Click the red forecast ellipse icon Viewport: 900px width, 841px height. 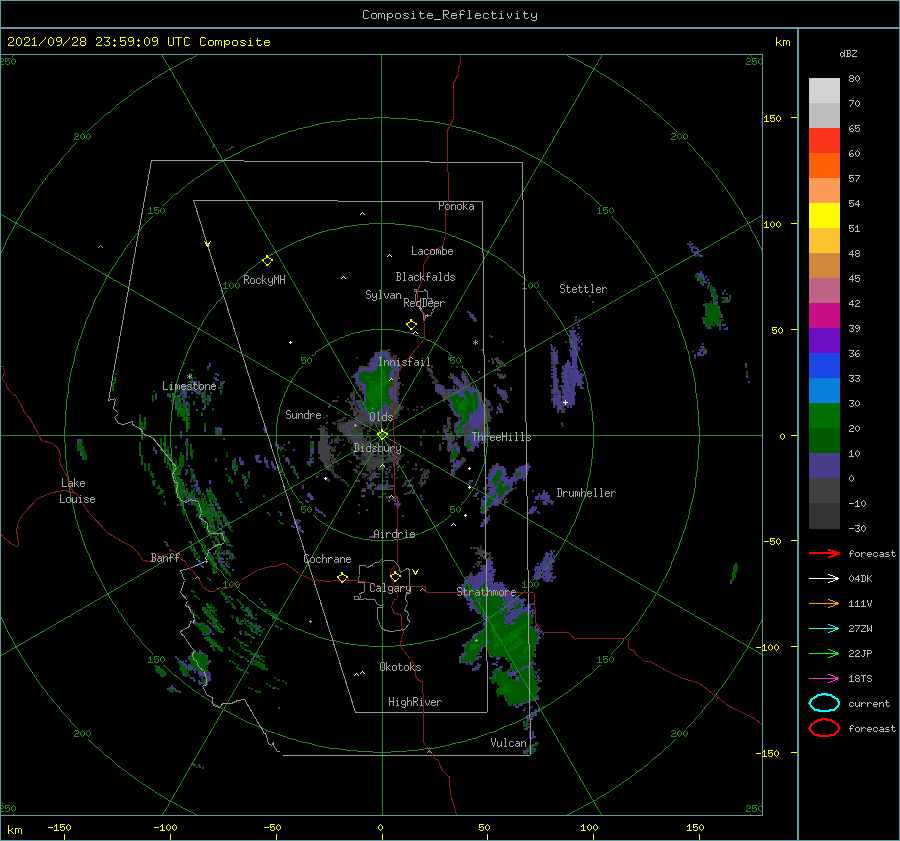(x=824, y=728)
